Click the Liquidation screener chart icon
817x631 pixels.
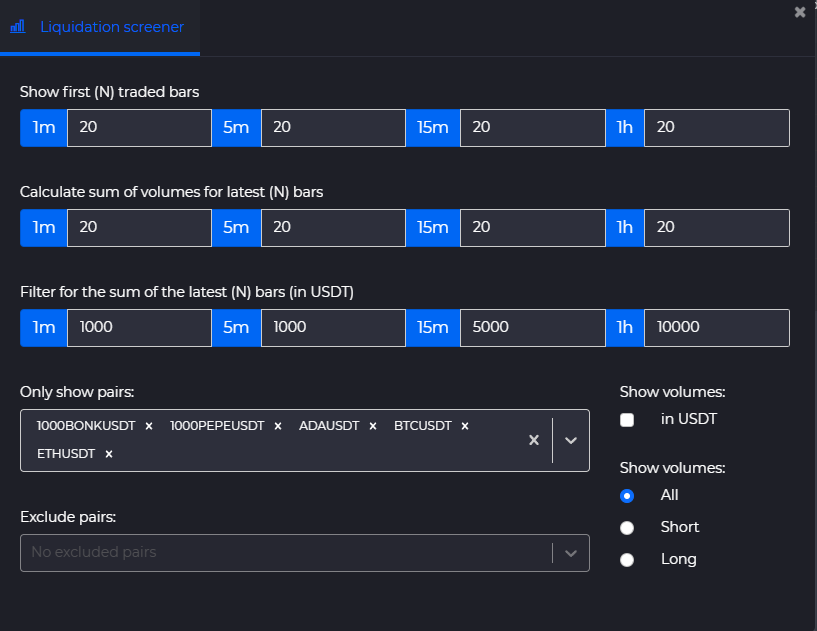point(18,27)
